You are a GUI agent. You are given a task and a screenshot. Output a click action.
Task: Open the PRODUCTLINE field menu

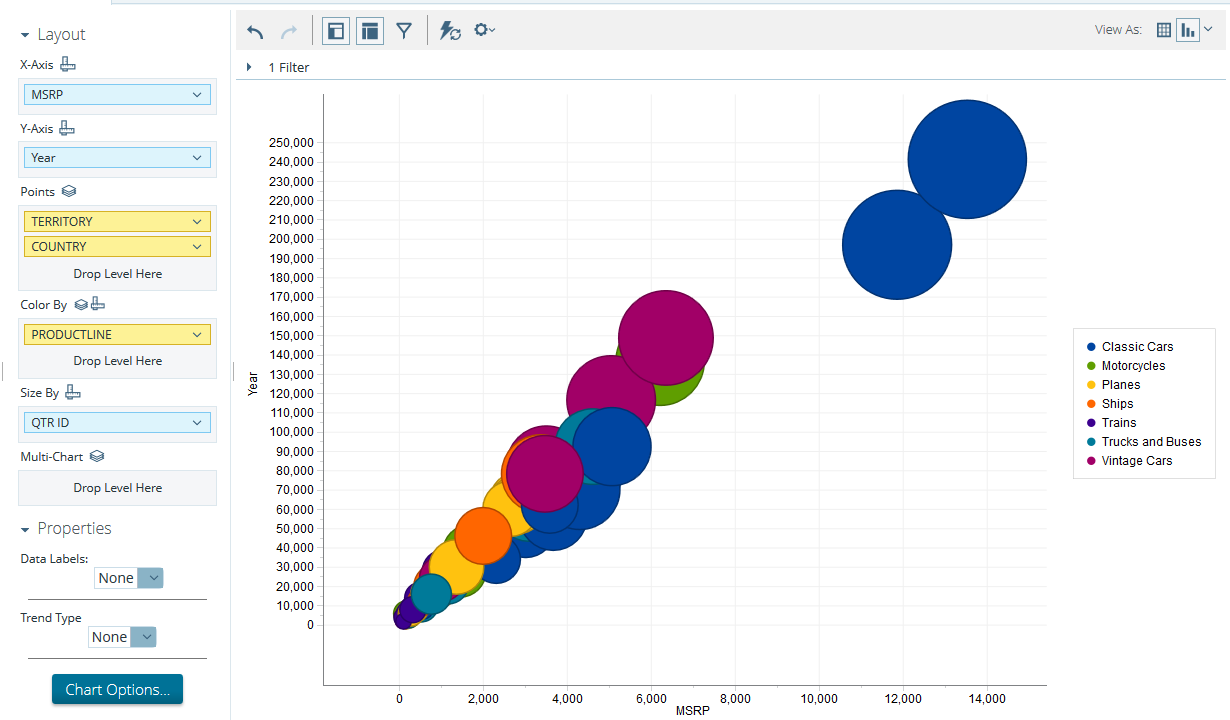pyautogui.click(x=197, y=335)
